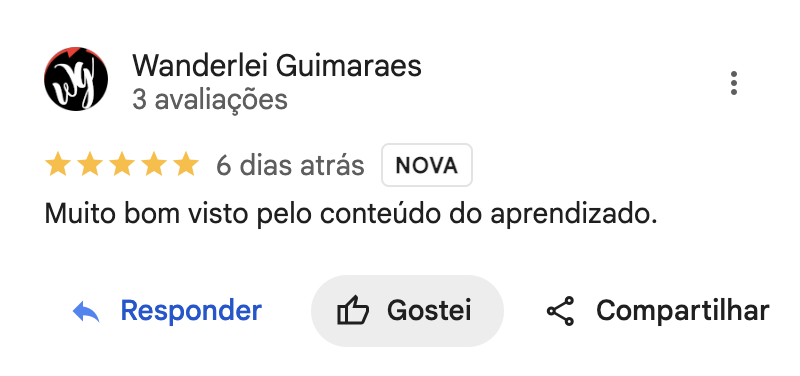Viewport: 800px width, 376px height.
Task: Click the review text about aprendizado
Action: (x=351, y=215)
